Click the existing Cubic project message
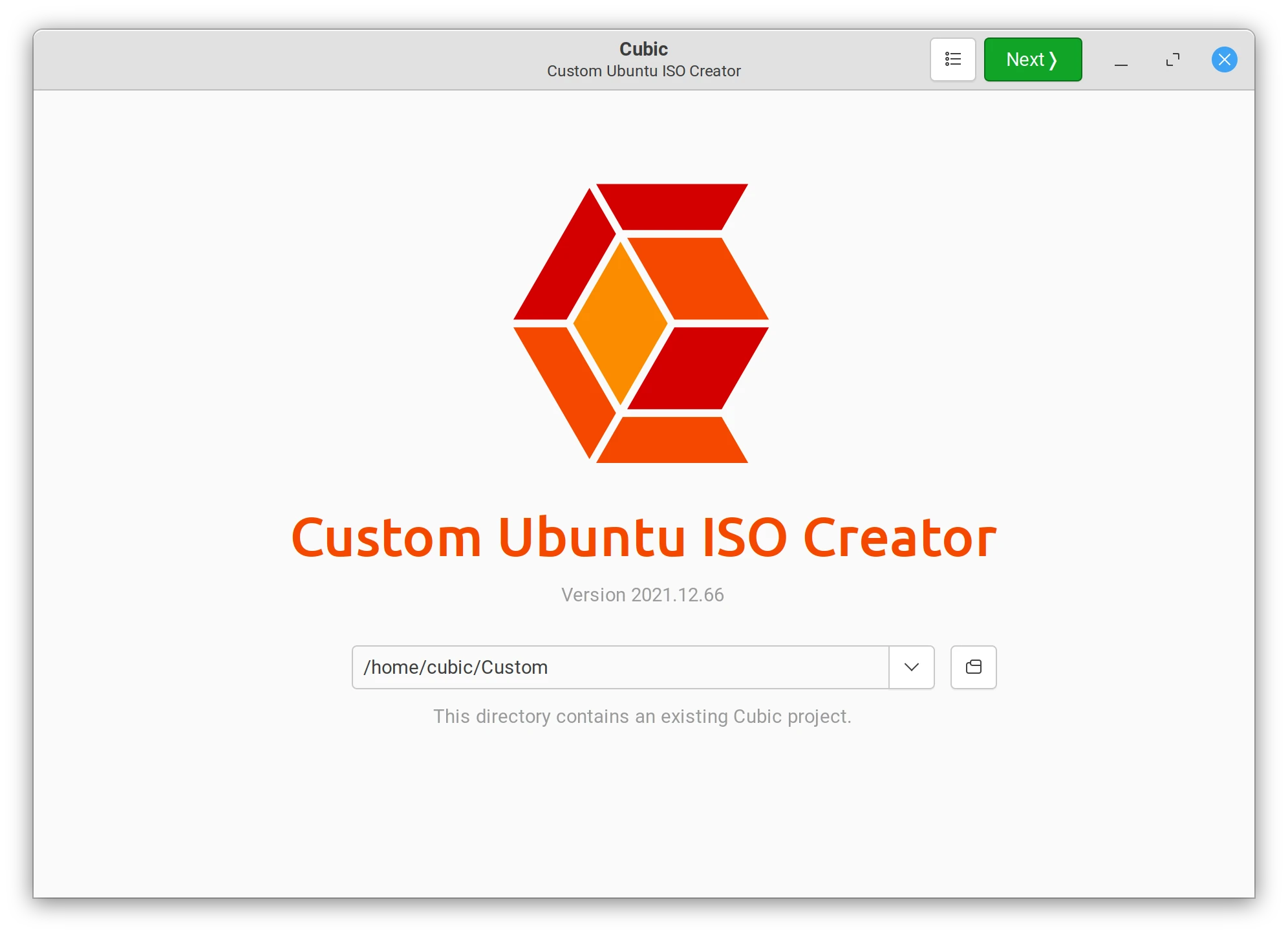Image resolution: width=1288 pixels, height=935 pixels. tap(642, 716)
